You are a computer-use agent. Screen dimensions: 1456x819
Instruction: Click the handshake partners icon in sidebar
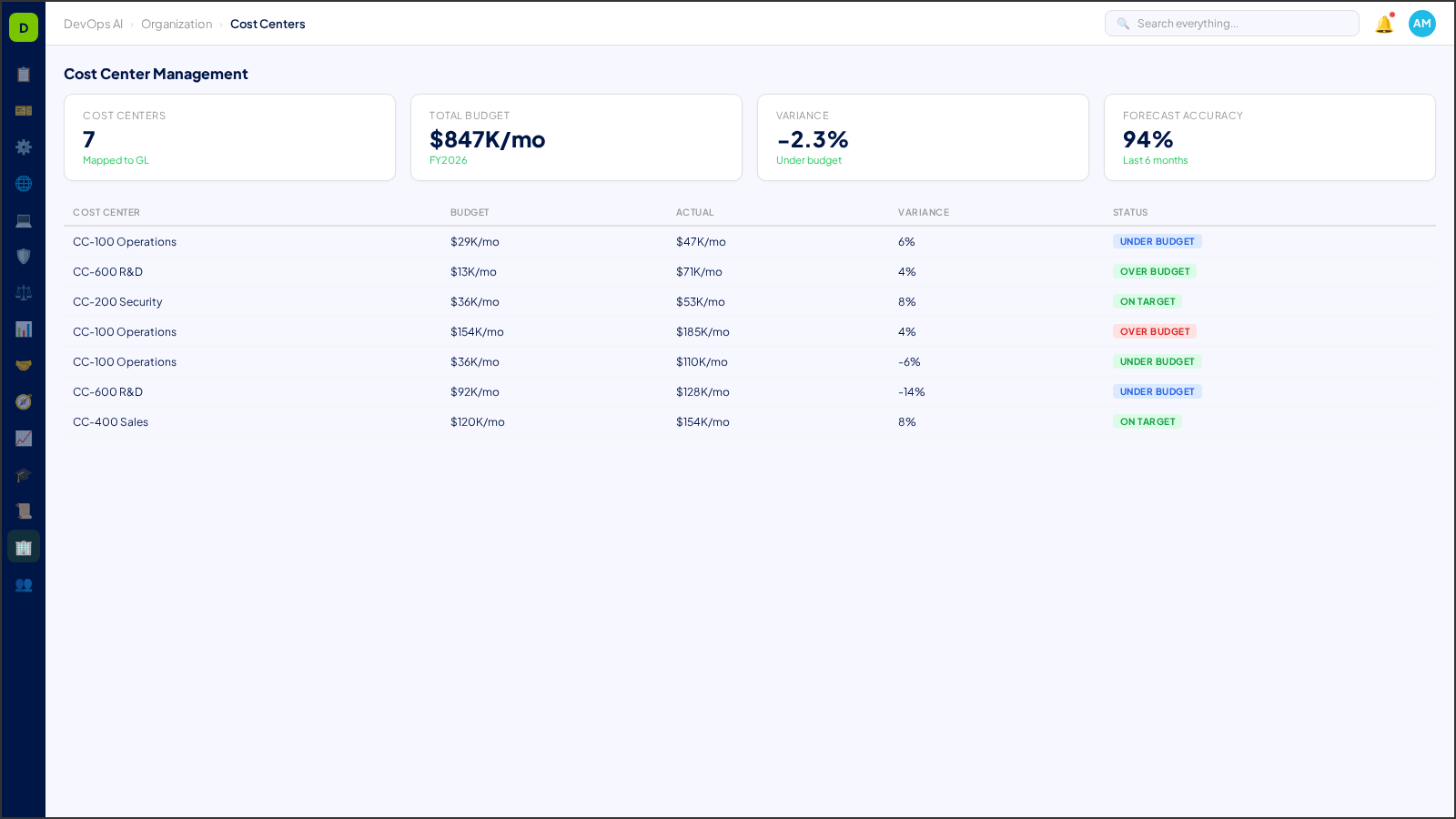coord(24,365)
